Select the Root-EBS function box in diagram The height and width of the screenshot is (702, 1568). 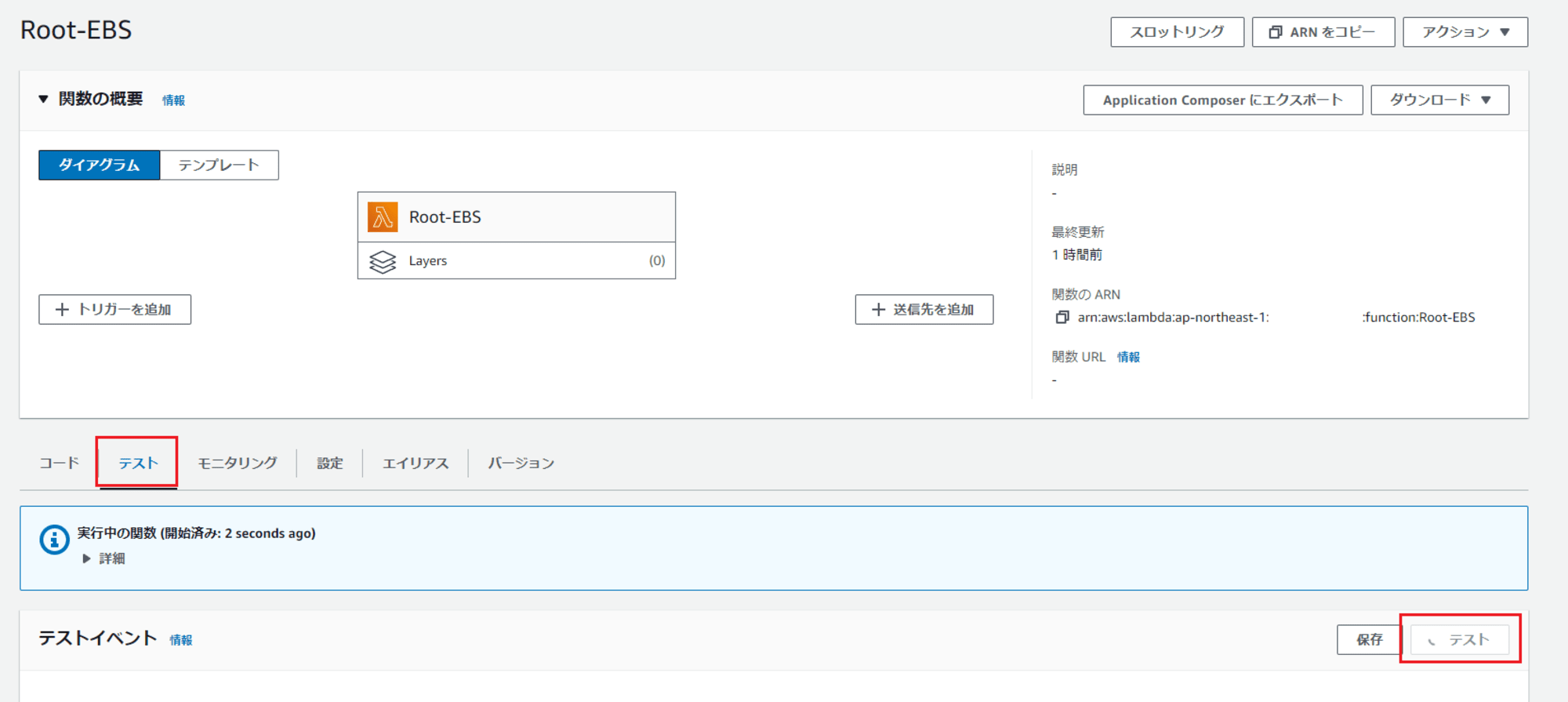click(x=517, y=217)
